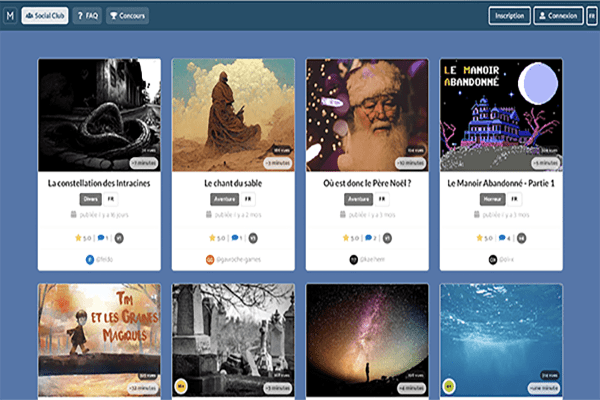Open Tim et les Graines Magiques cover
Image resolution: width=600 pixels, height=400 pixels.
99,340
